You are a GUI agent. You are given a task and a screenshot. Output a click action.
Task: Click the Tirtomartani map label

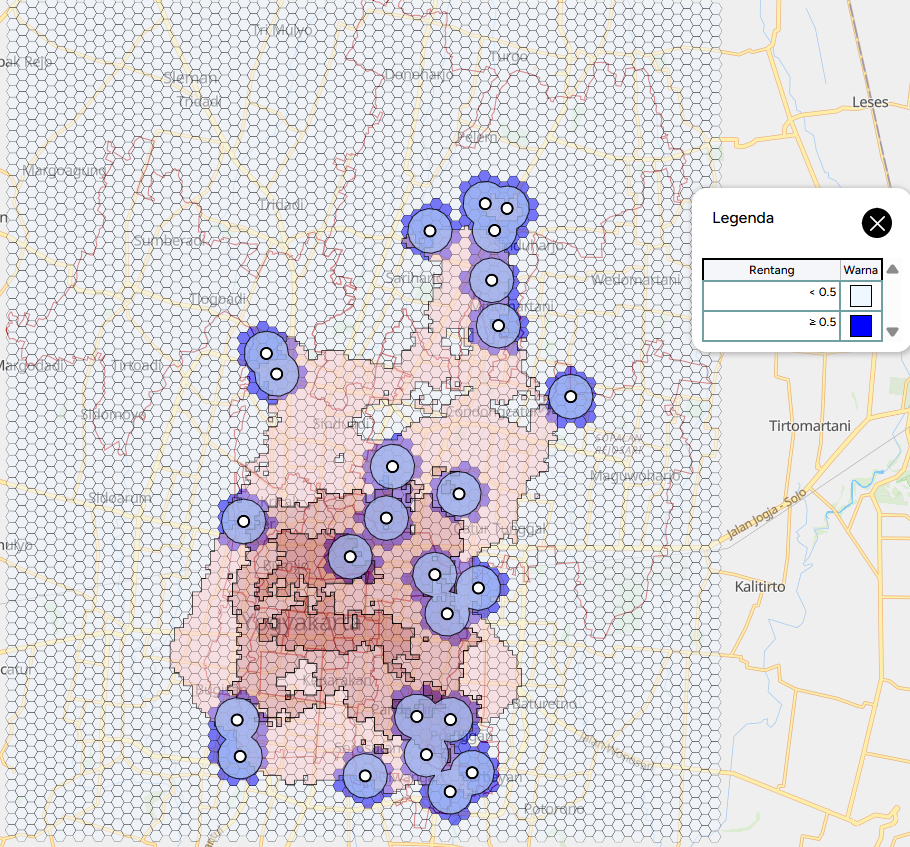810,426
